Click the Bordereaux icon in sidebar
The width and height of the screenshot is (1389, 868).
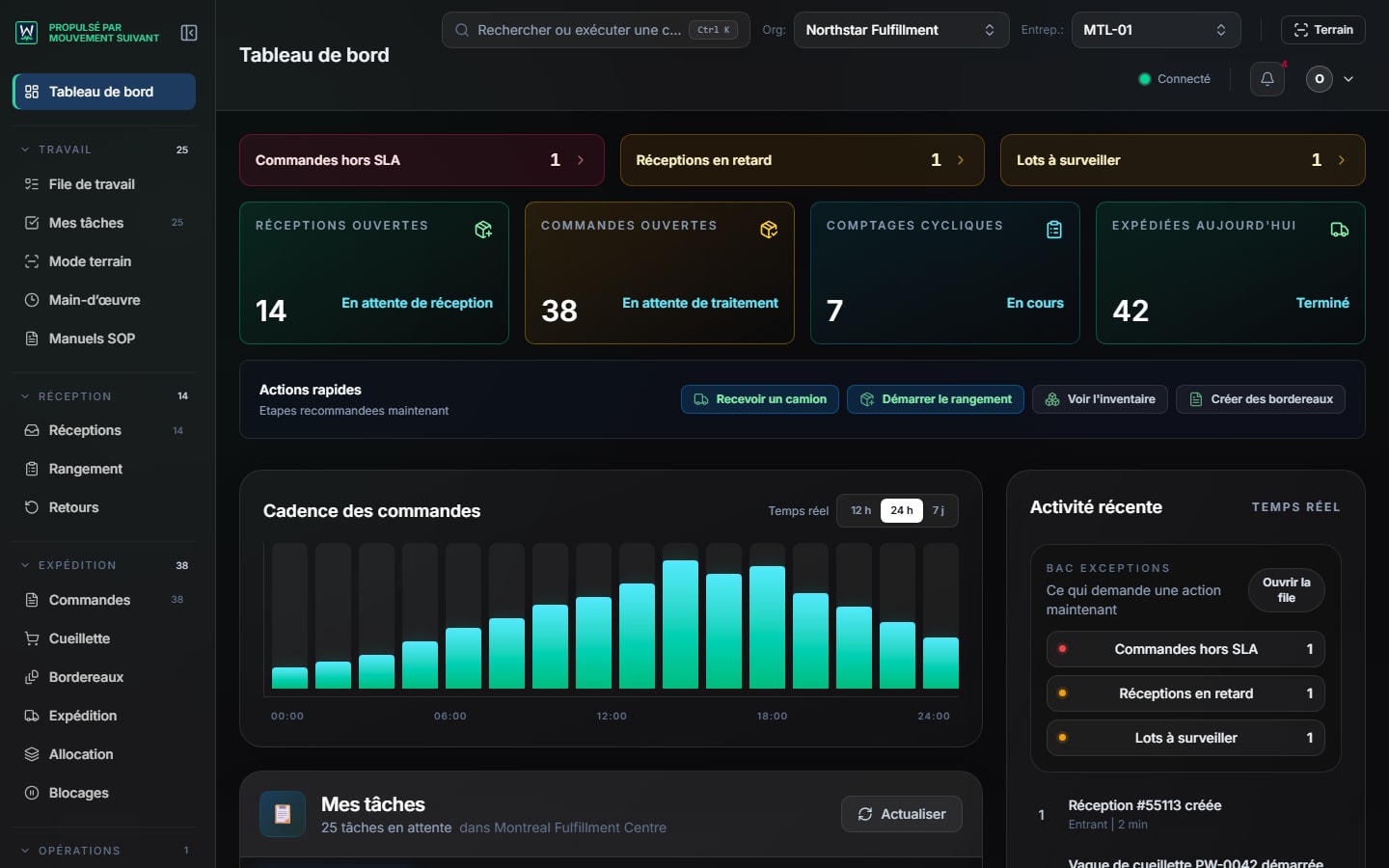click(x=32, y=677)
